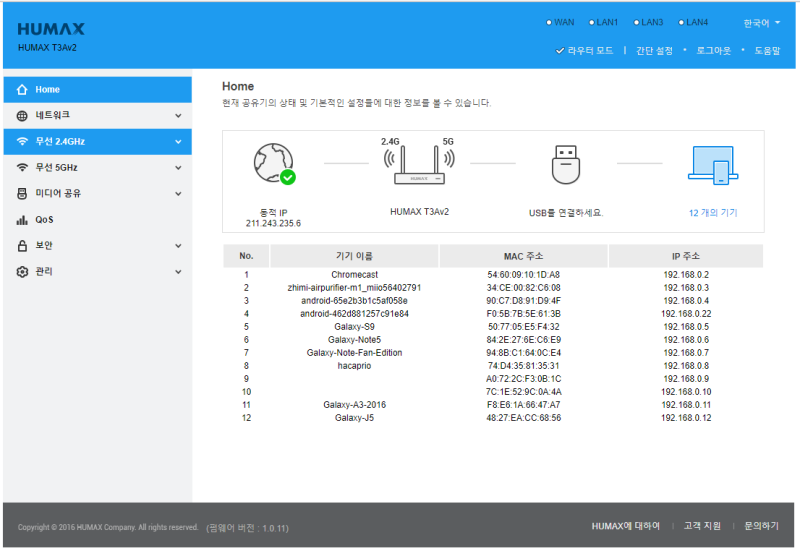Screen dimensions: 800x551
Task: Expand the 네트워크 menu chevron
Action: (x=178, y=116)
